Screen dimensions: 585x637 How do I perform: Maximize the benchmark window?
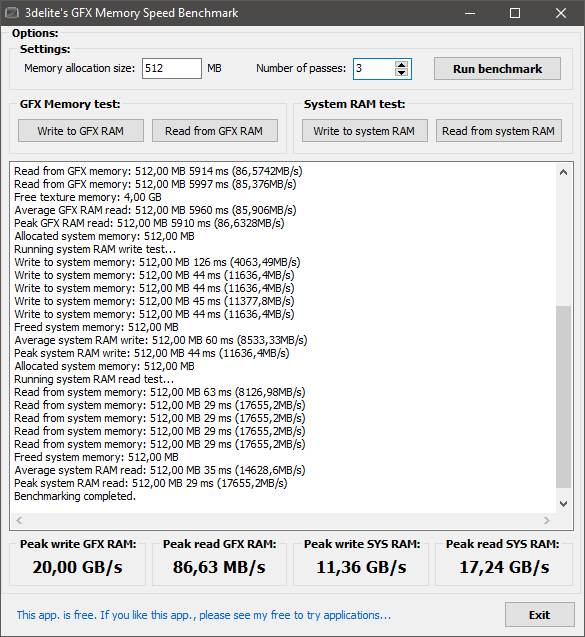coord(515,13)
